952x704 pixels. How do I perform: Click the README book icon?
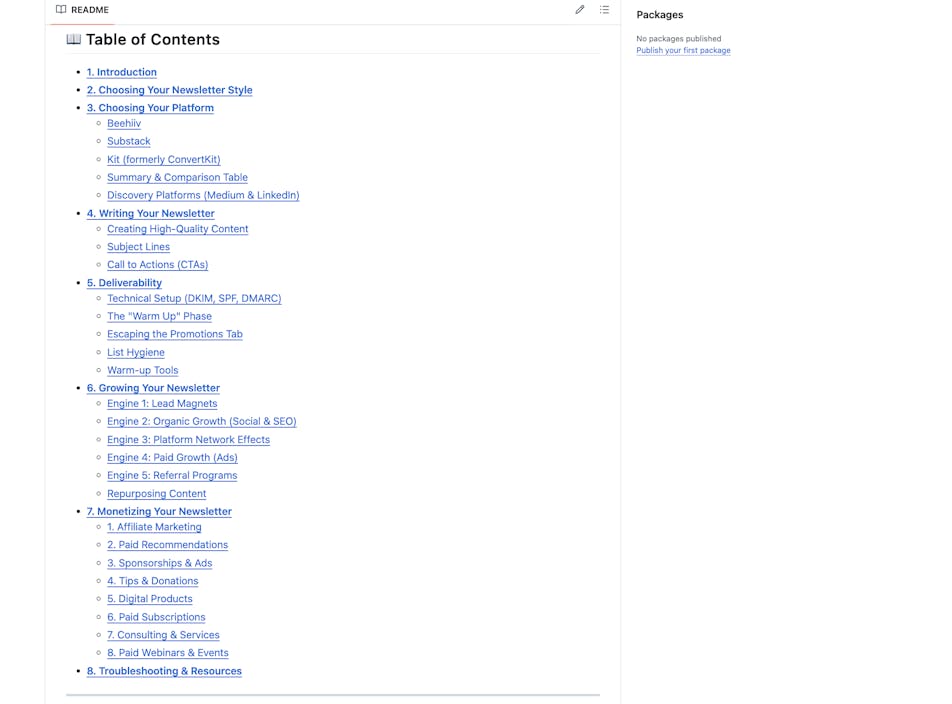(x=61, y=10)
